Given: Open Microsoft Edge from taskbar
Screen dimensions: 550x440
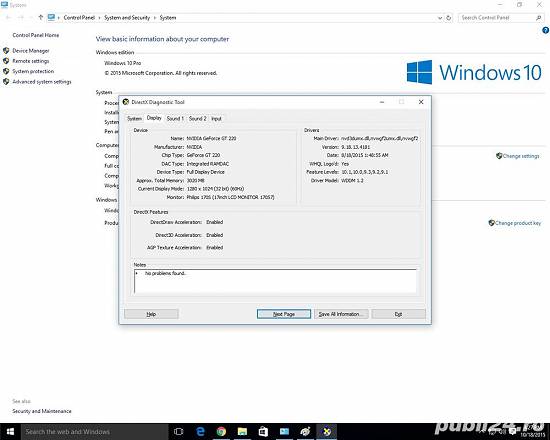Looking at the screenshot, I should click(200, 432).
